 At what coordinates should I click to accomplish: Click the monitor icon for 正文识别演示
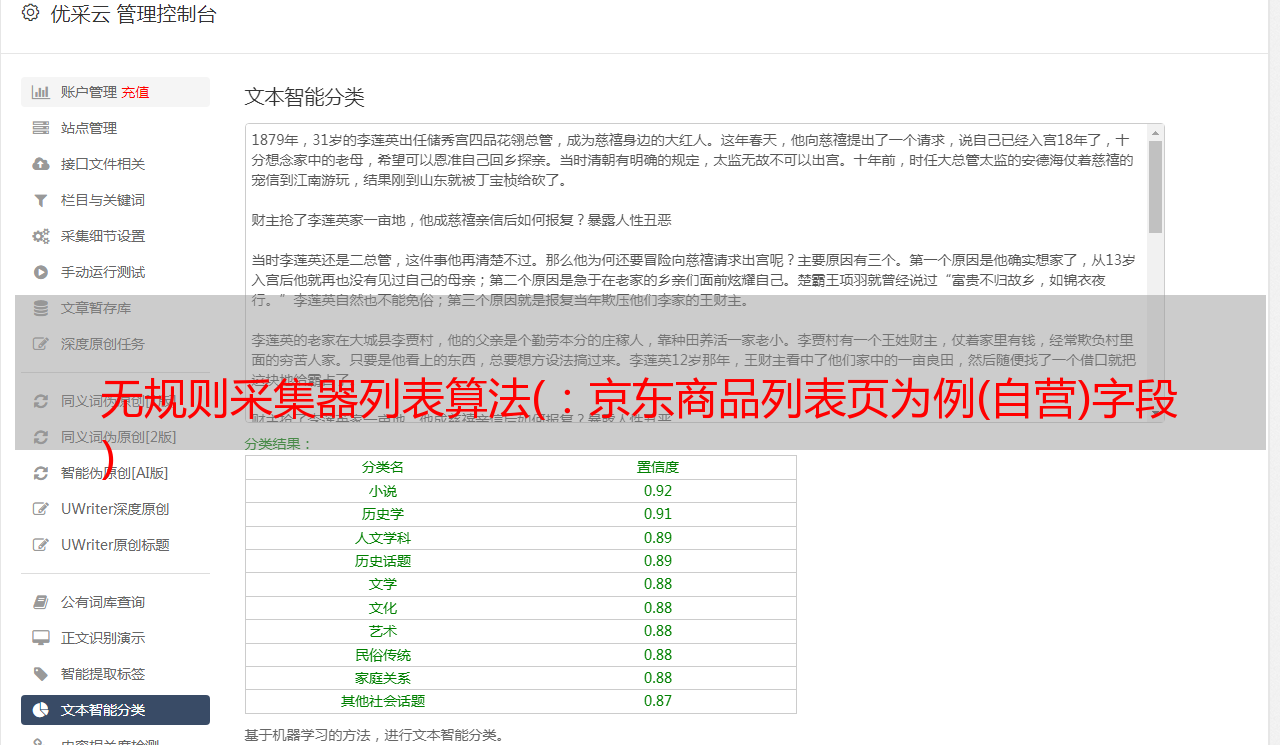[x=41, y=638]
